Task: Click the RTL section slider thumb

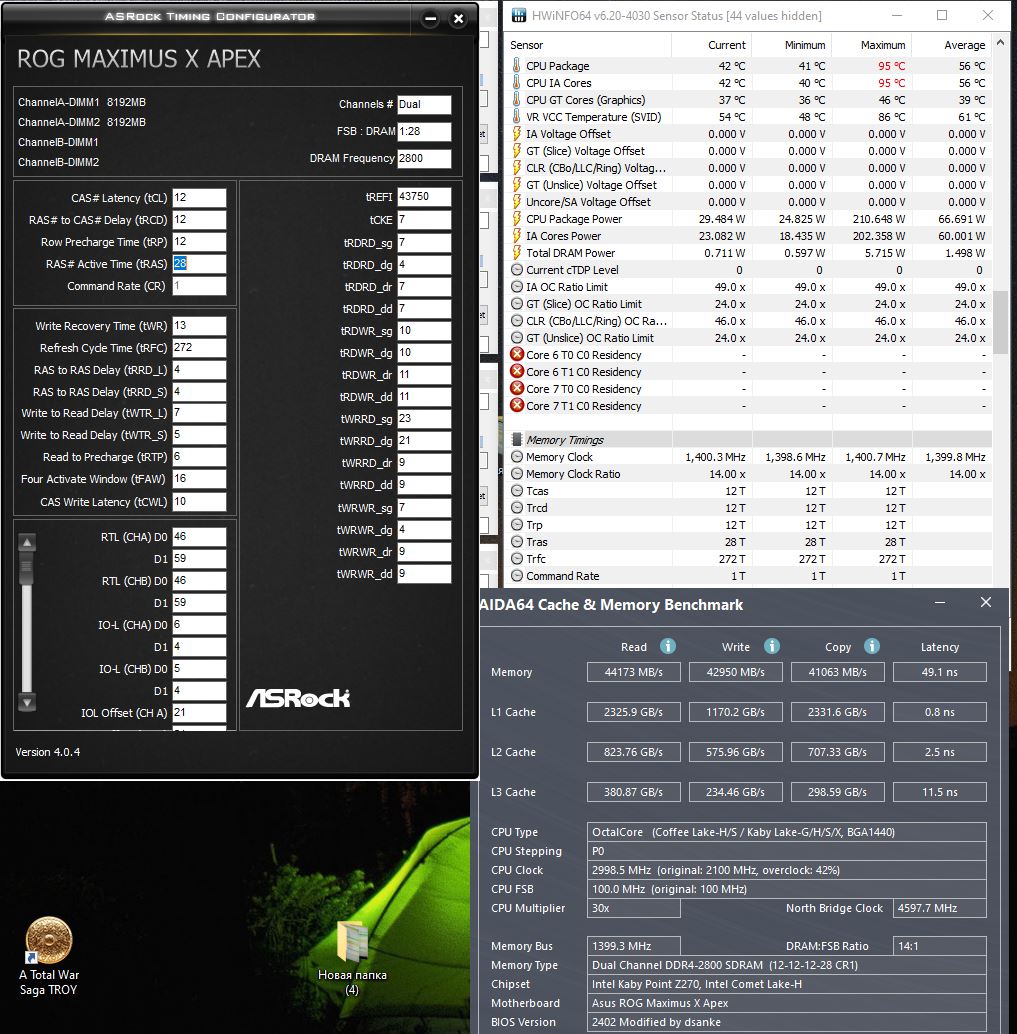Action: pyautogui.click(x=27, y=568)
